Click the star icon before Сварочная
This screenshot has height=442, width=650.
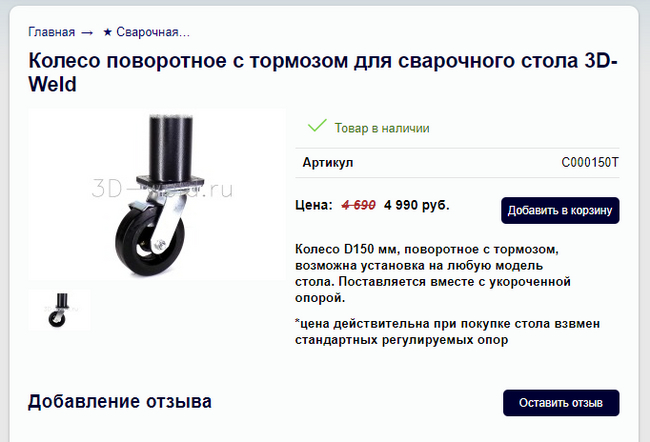click(x=107, y=32)
